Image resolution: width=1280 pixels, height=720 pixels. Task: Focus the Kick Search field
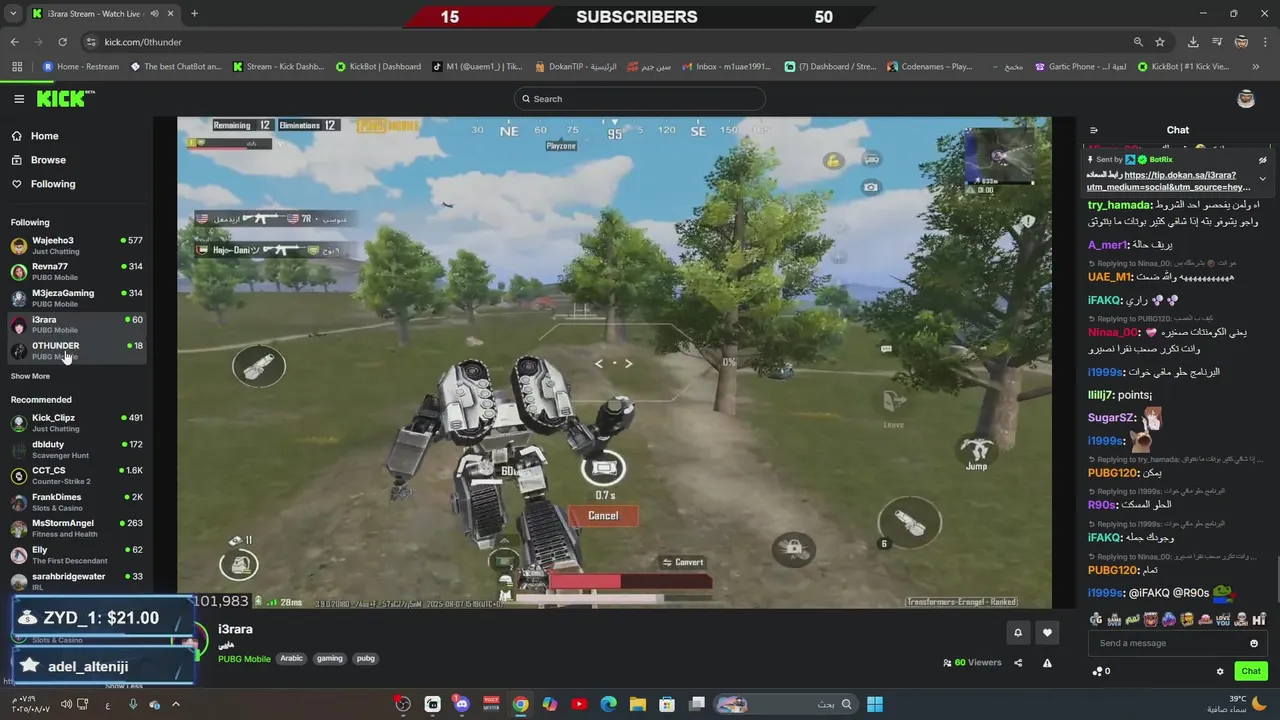coord(640,99)
